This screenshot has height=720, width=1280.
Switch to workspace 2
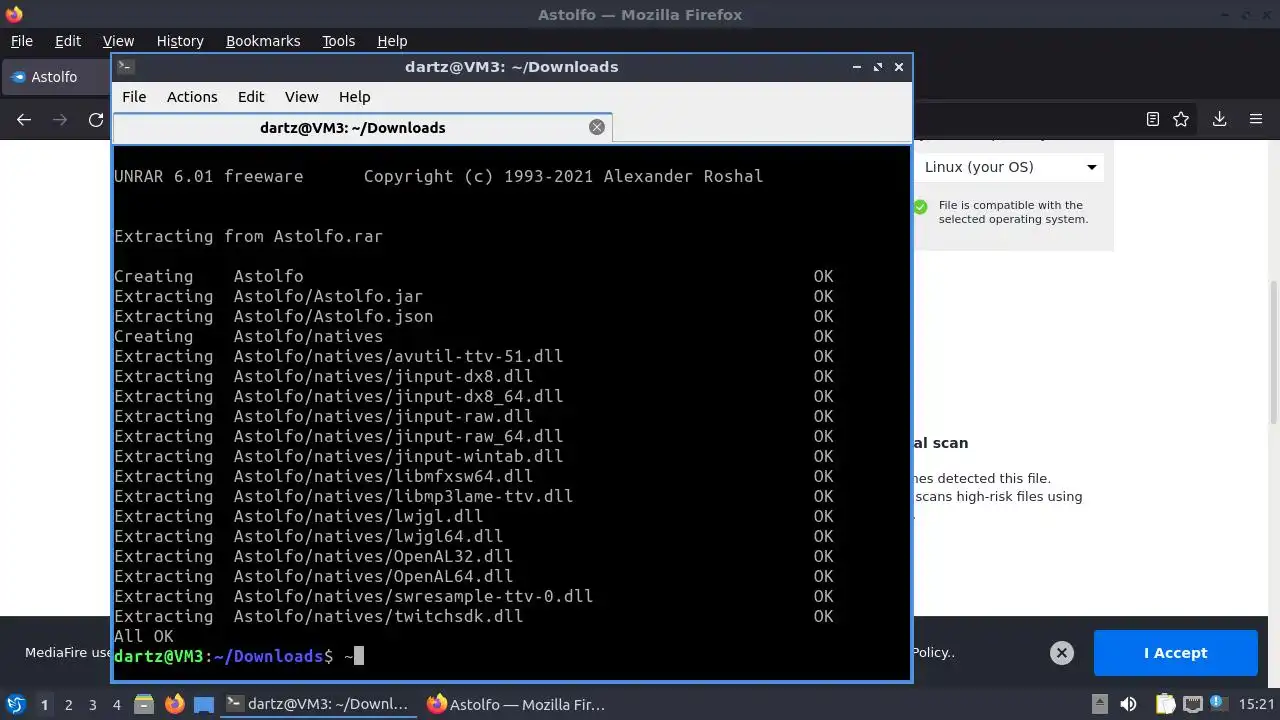(x=68, y=705)
